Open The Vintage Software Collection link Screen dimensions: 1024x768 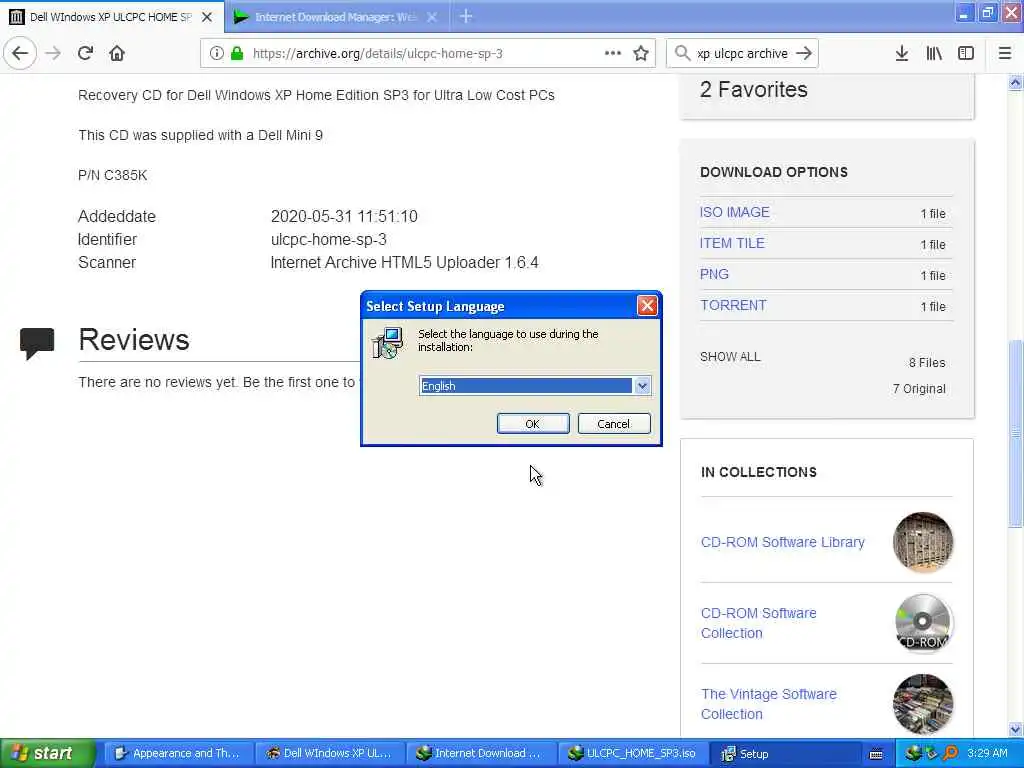click(769, 704)
